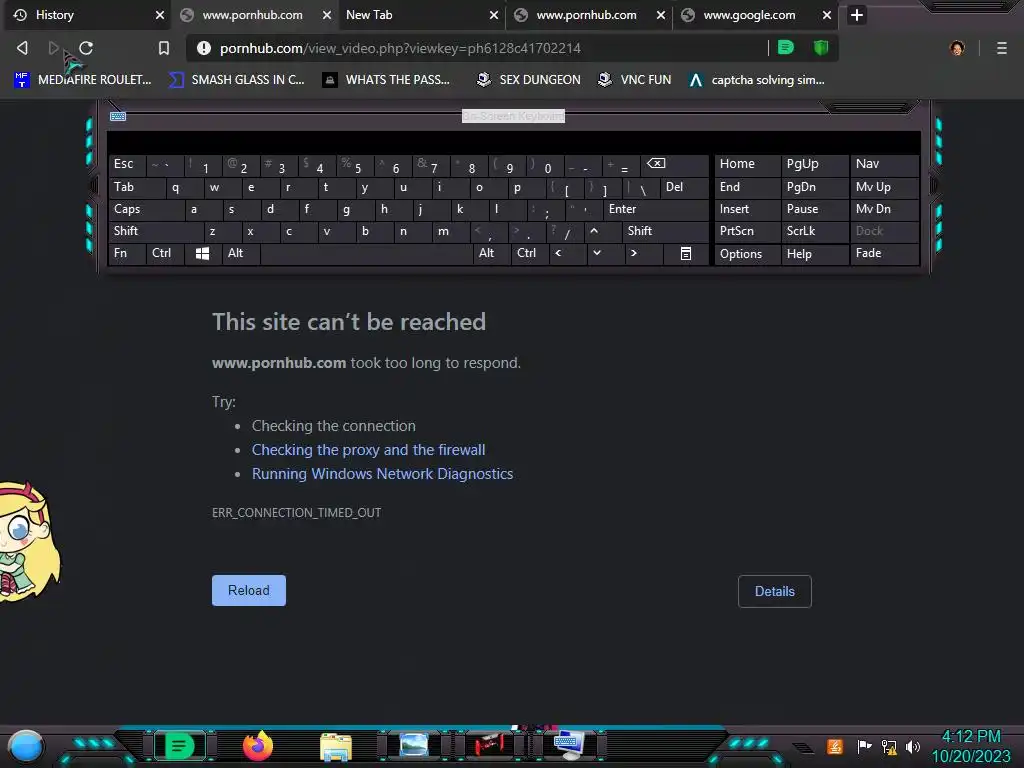The width and height of the screenshot is (1024, 768).
Task: Open the user profile avatar
Action: click(x=957, y=48)
